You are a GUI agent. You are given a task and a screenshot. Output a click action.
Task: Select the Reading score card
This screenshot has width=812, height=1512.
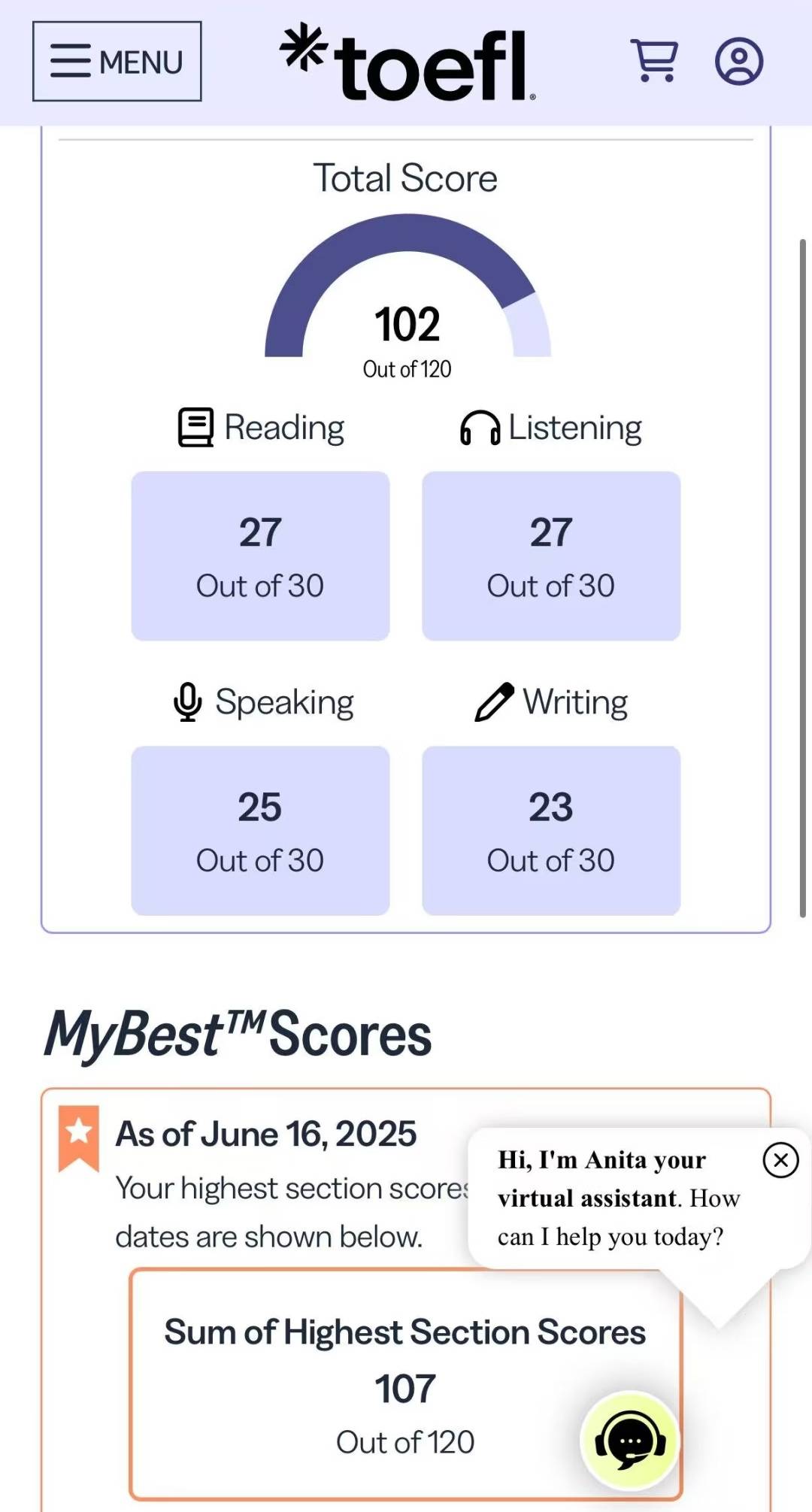point(260,556)
